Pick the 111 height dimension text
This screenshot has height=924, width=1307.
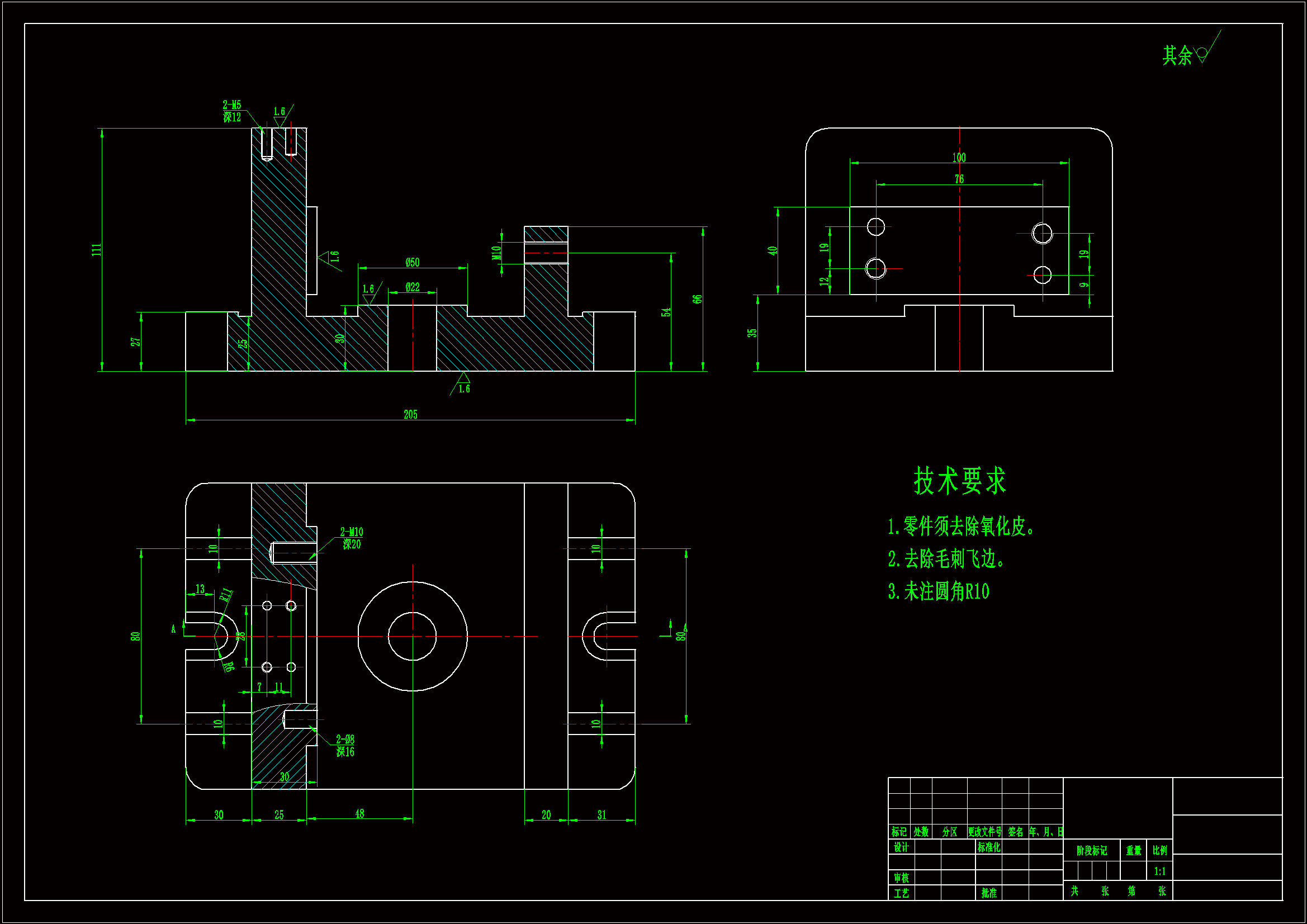(97, 249)
